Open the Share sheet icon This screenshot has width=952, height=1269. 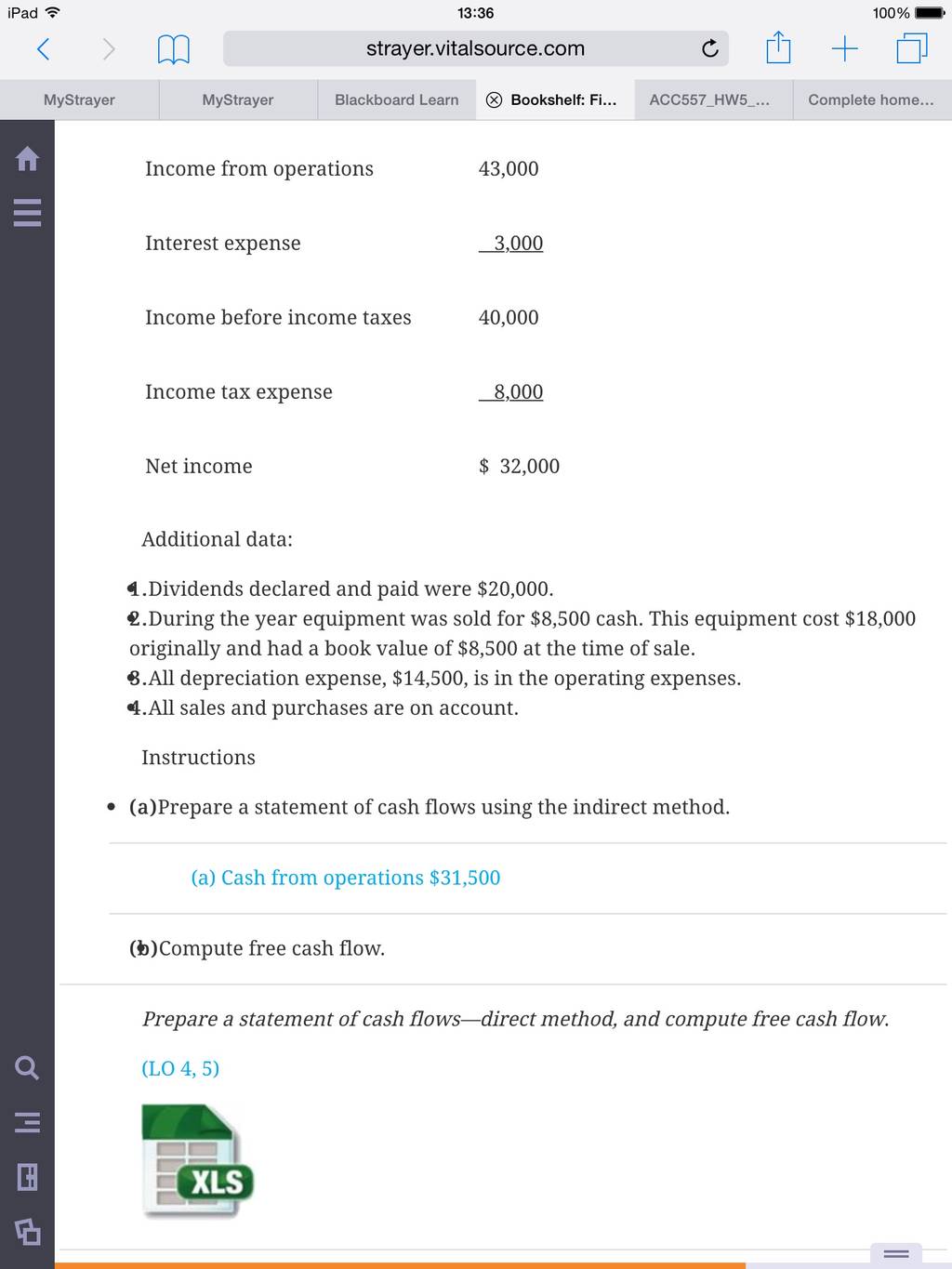click(x=778, y=47)
